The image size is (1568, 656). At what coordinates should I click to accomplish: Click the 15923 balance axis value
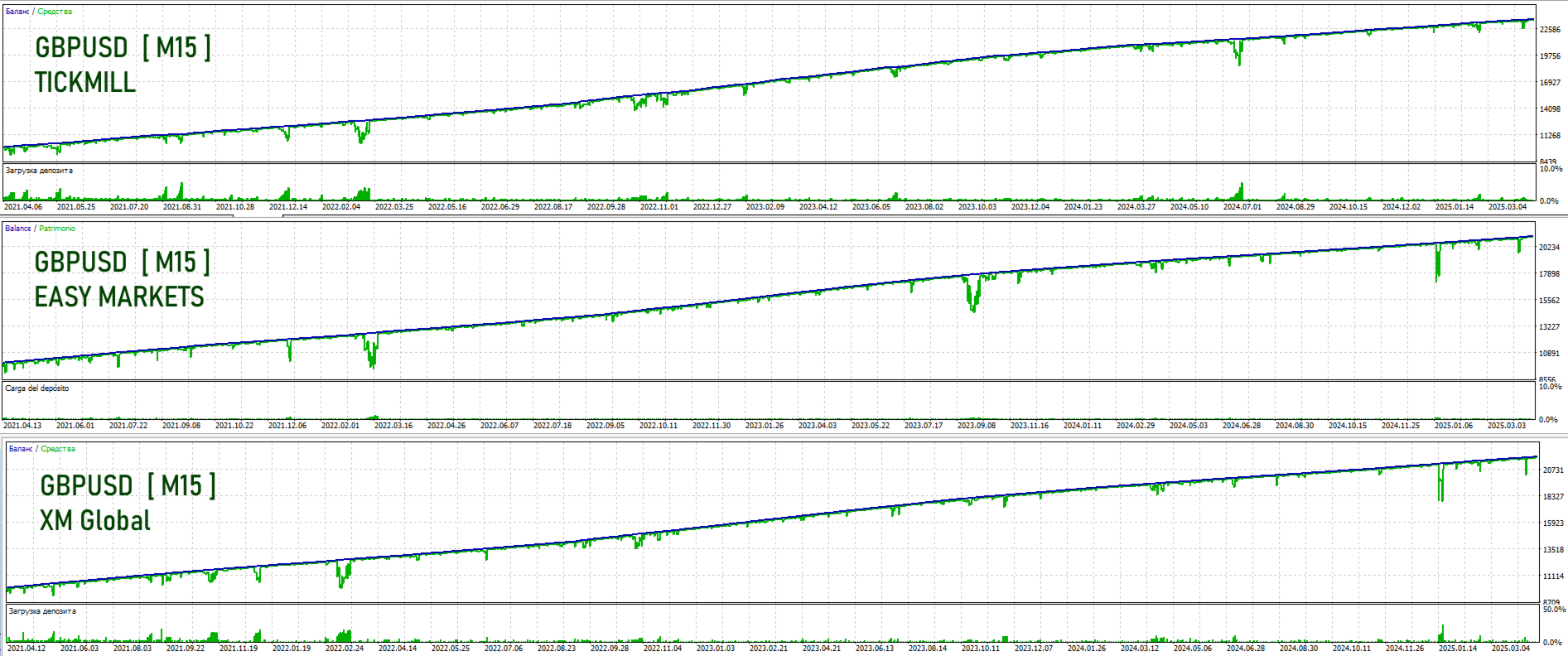(x=1553, y=523)
